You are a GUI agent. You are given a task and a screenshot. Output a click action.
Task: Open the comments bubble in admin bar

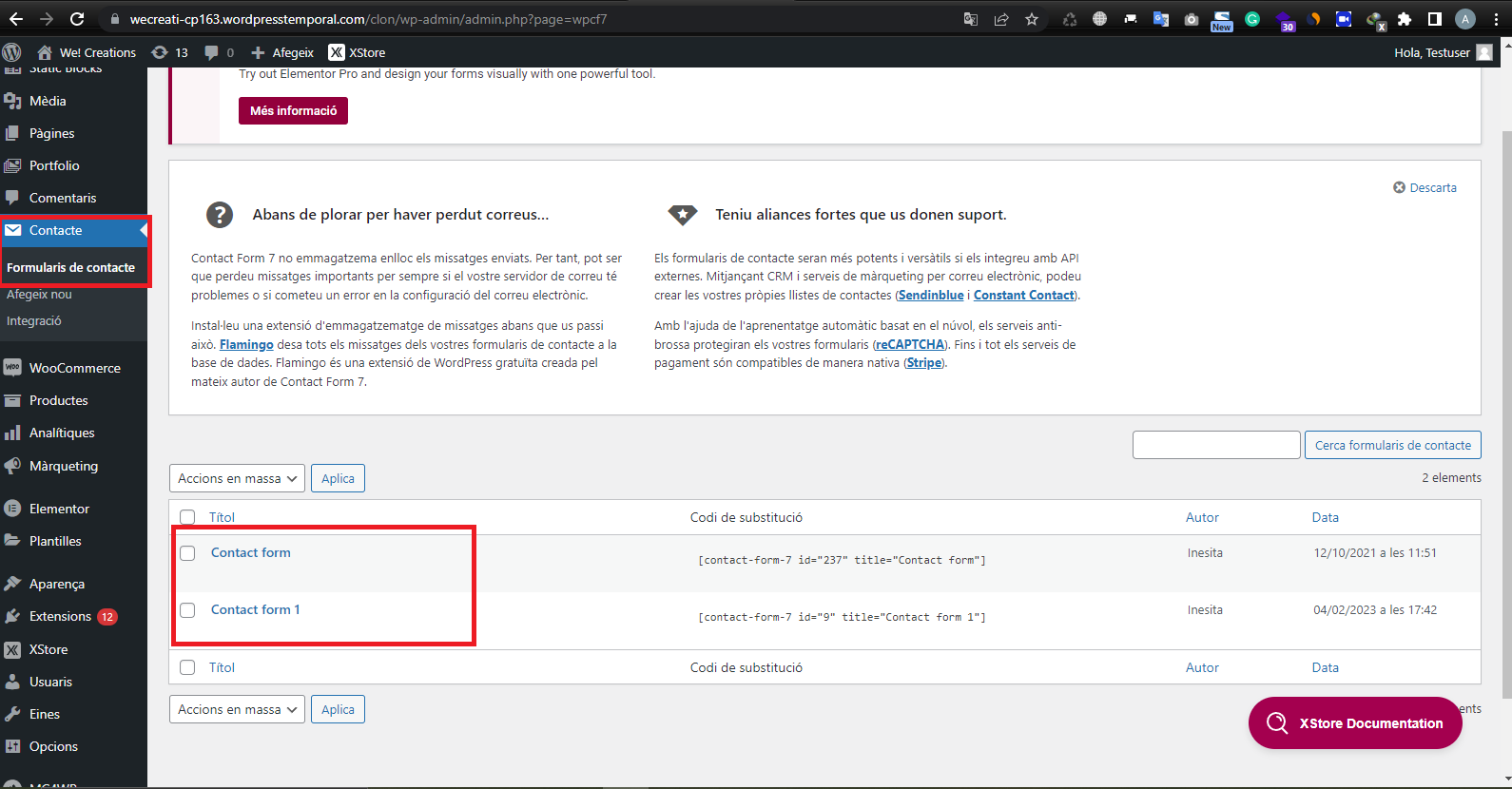point(220,52)
